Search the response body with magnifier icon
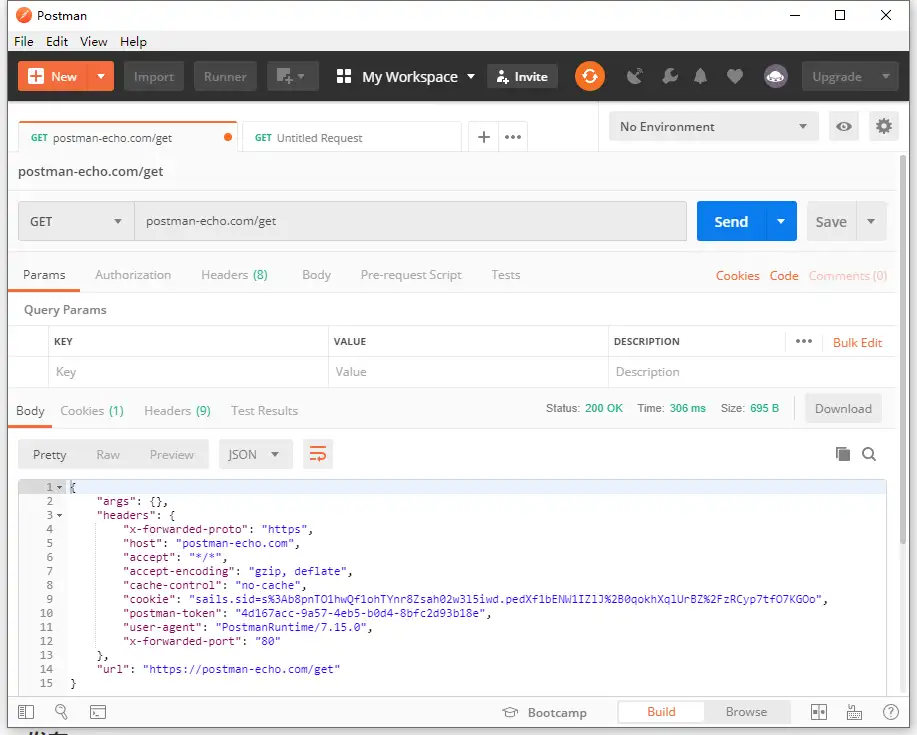The width and height of the screenshot is (917, 735). click(869, 454)
